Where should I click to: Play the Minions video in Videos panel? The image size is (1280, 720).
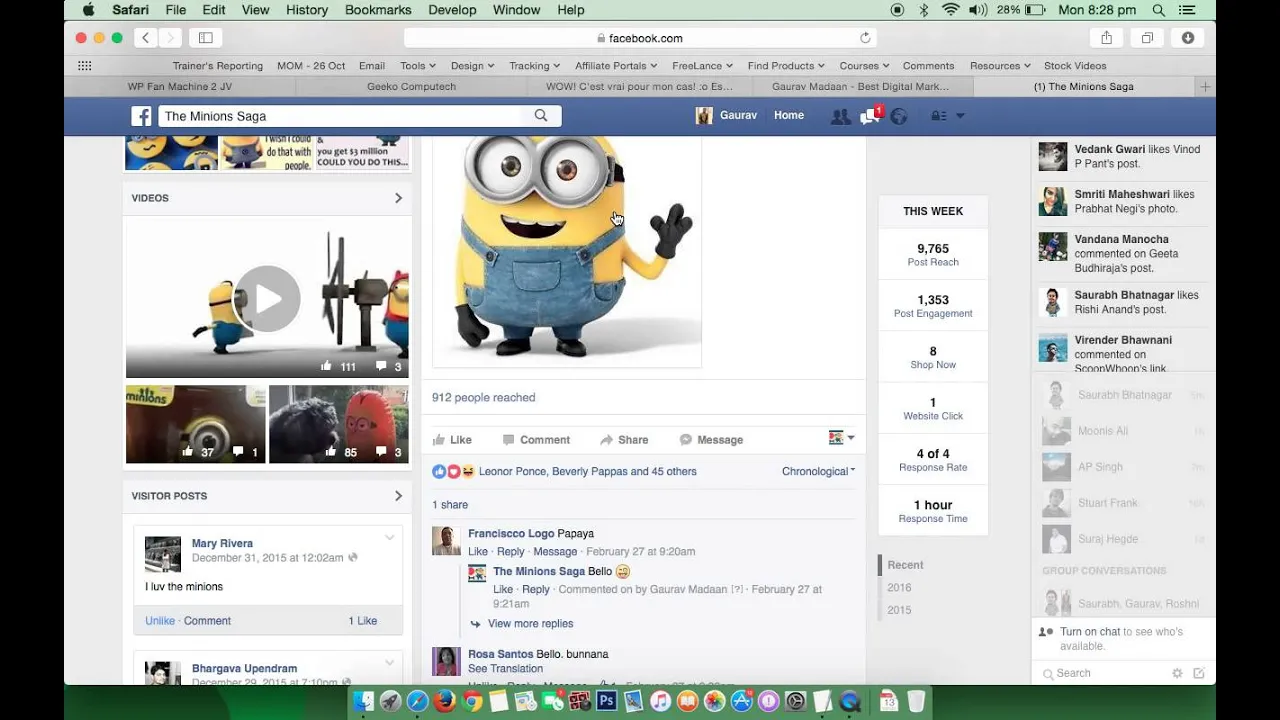pos(267,298)
